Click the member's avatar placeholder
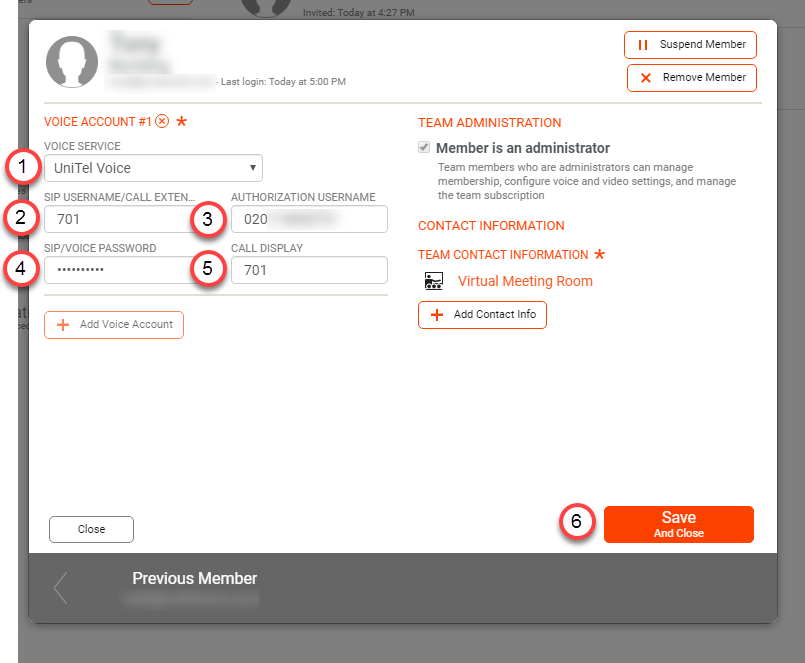This screenshot has height=663, width=805. [x=71, y=62]
